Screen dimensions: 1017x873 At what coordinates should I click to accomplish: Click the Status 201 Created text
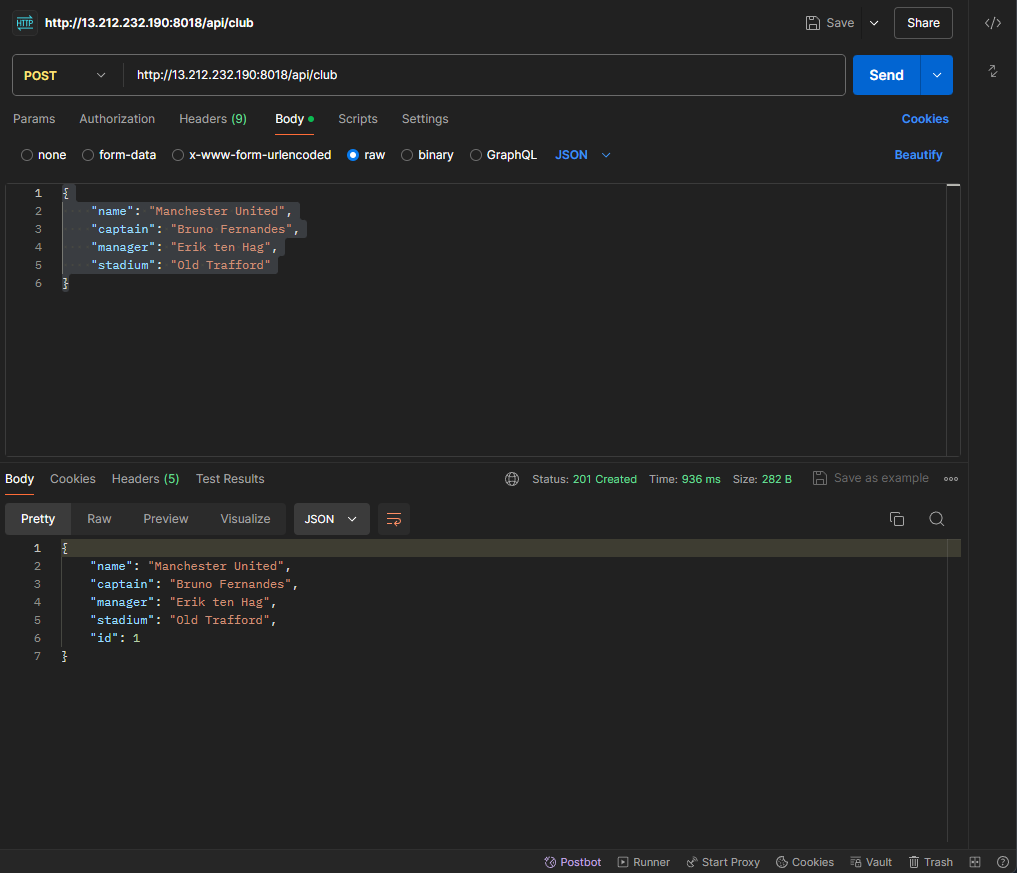coord(584,479)
